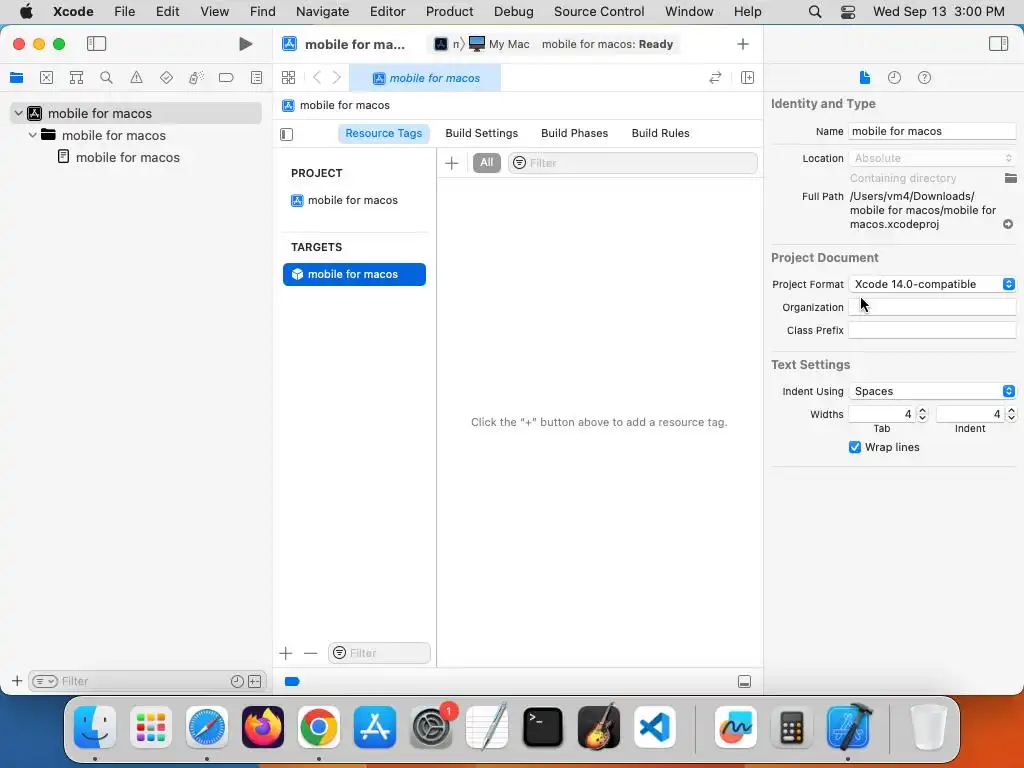Screen dimensions: 1024x768
Task: Switch to the Build Rules tab
Action: point(660,133)
